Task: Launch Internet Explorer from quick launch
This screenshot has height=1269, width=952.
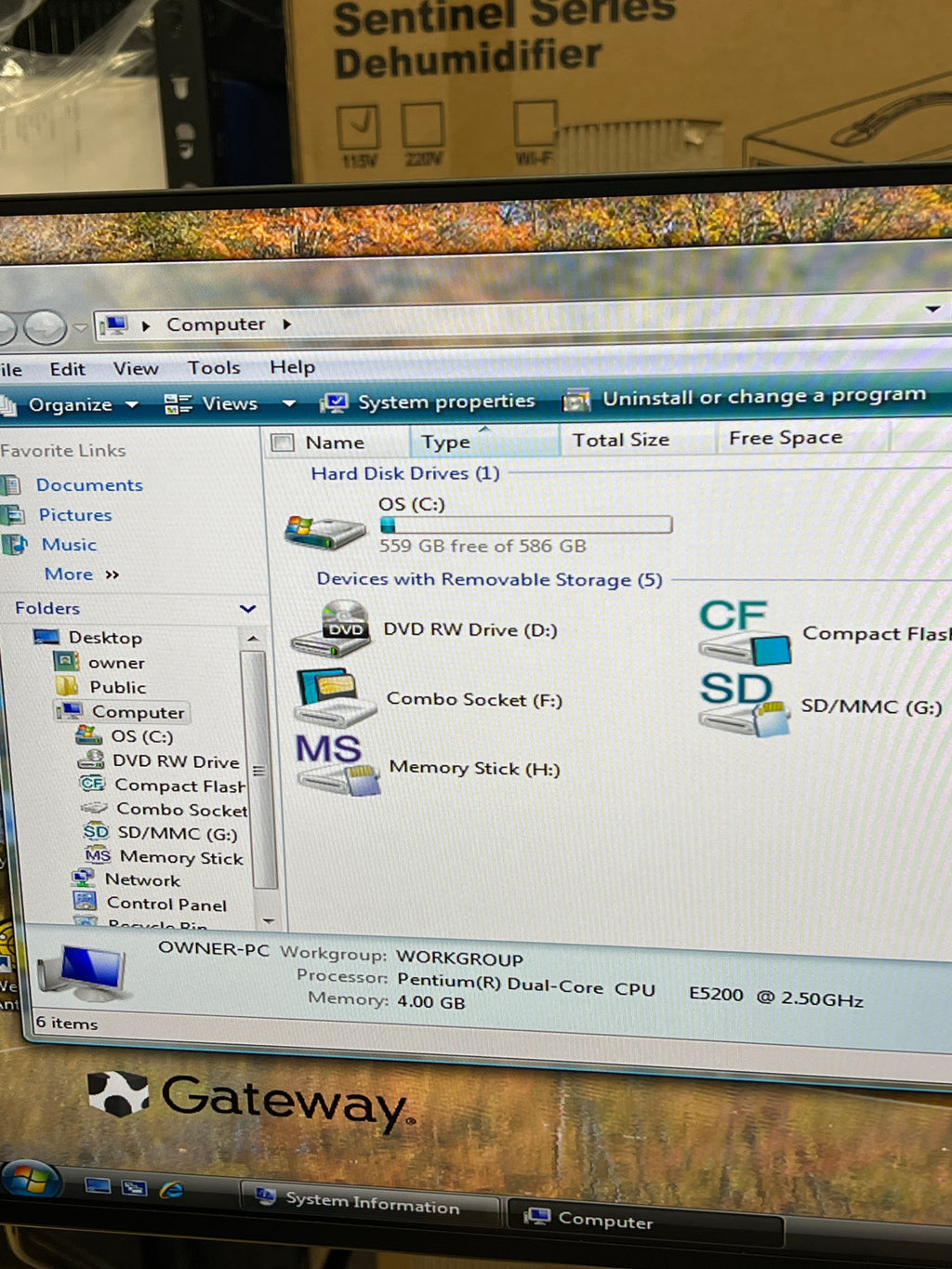Action: click(172, 1189)
